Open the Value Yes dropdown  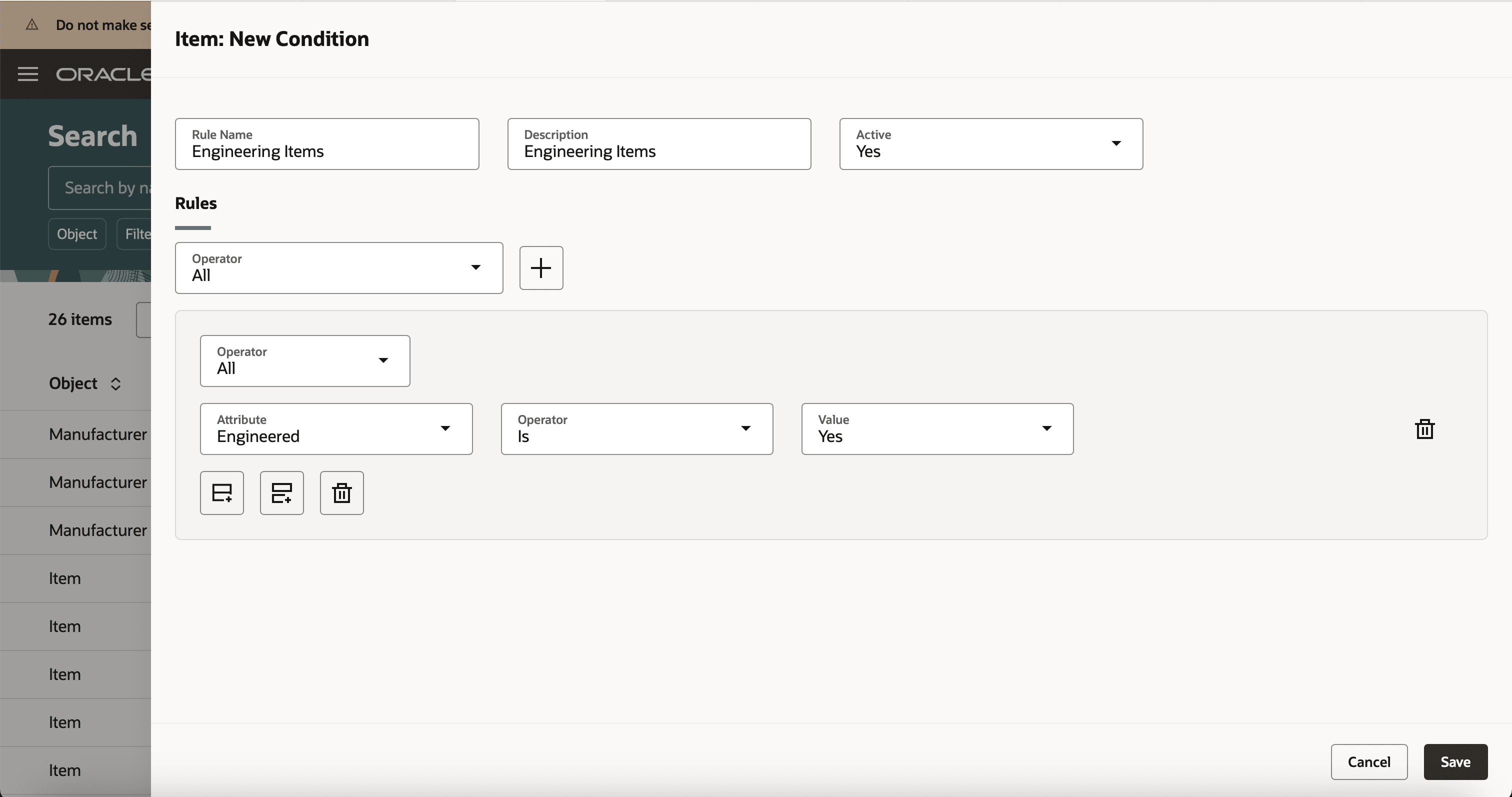coord(937,428)
